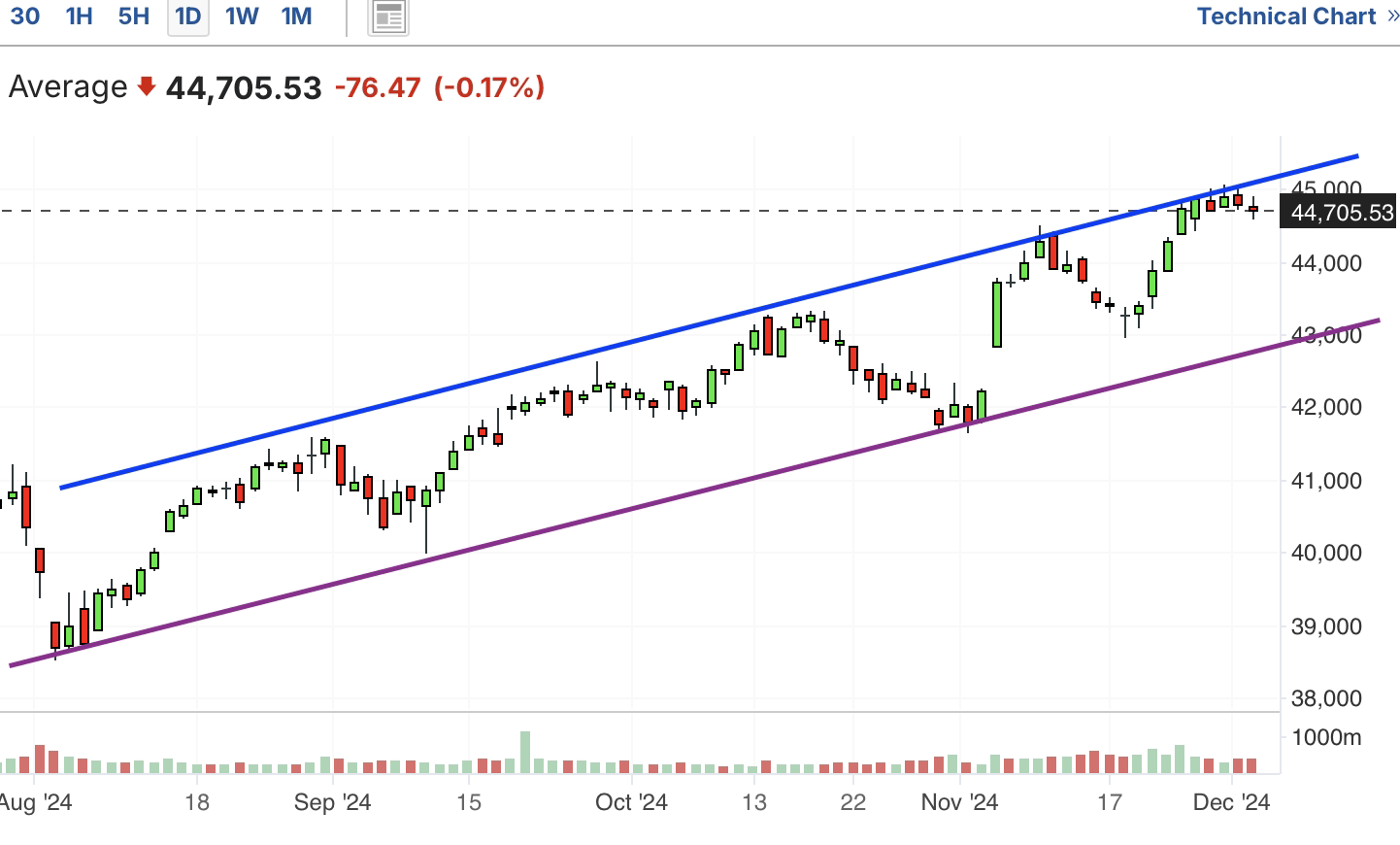Click the 40,000 price axis label

pos(1326,553)
